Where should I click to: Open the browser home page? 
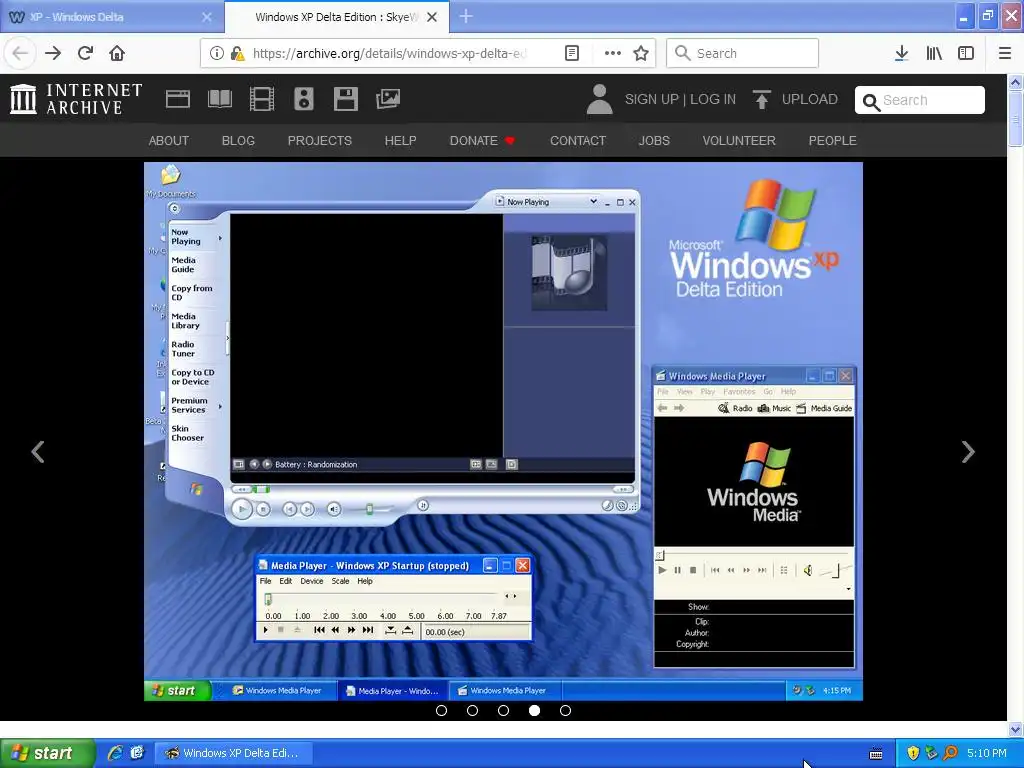117,54
